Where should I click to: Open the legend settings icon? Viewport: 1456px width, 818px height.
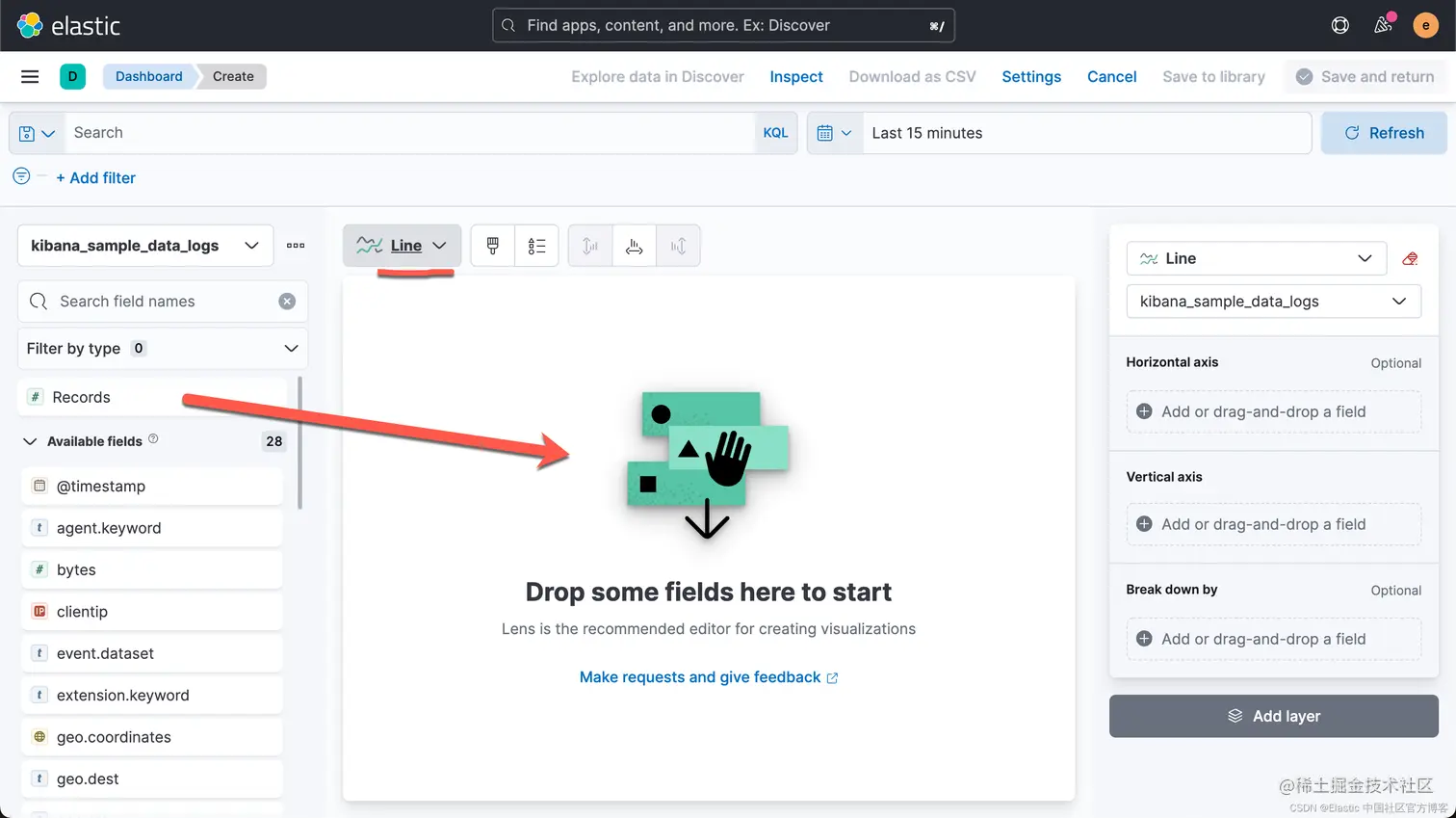coord(536,246)
